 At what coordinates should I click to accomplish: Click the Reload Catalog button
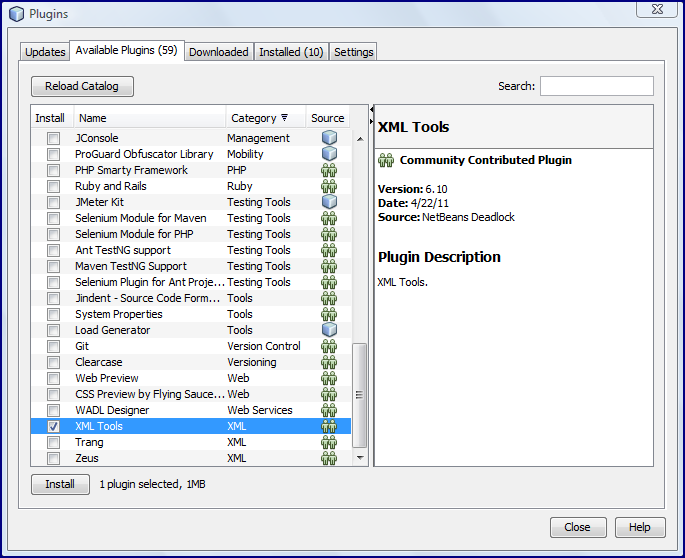pyautogui.click(x=82, y=86)
